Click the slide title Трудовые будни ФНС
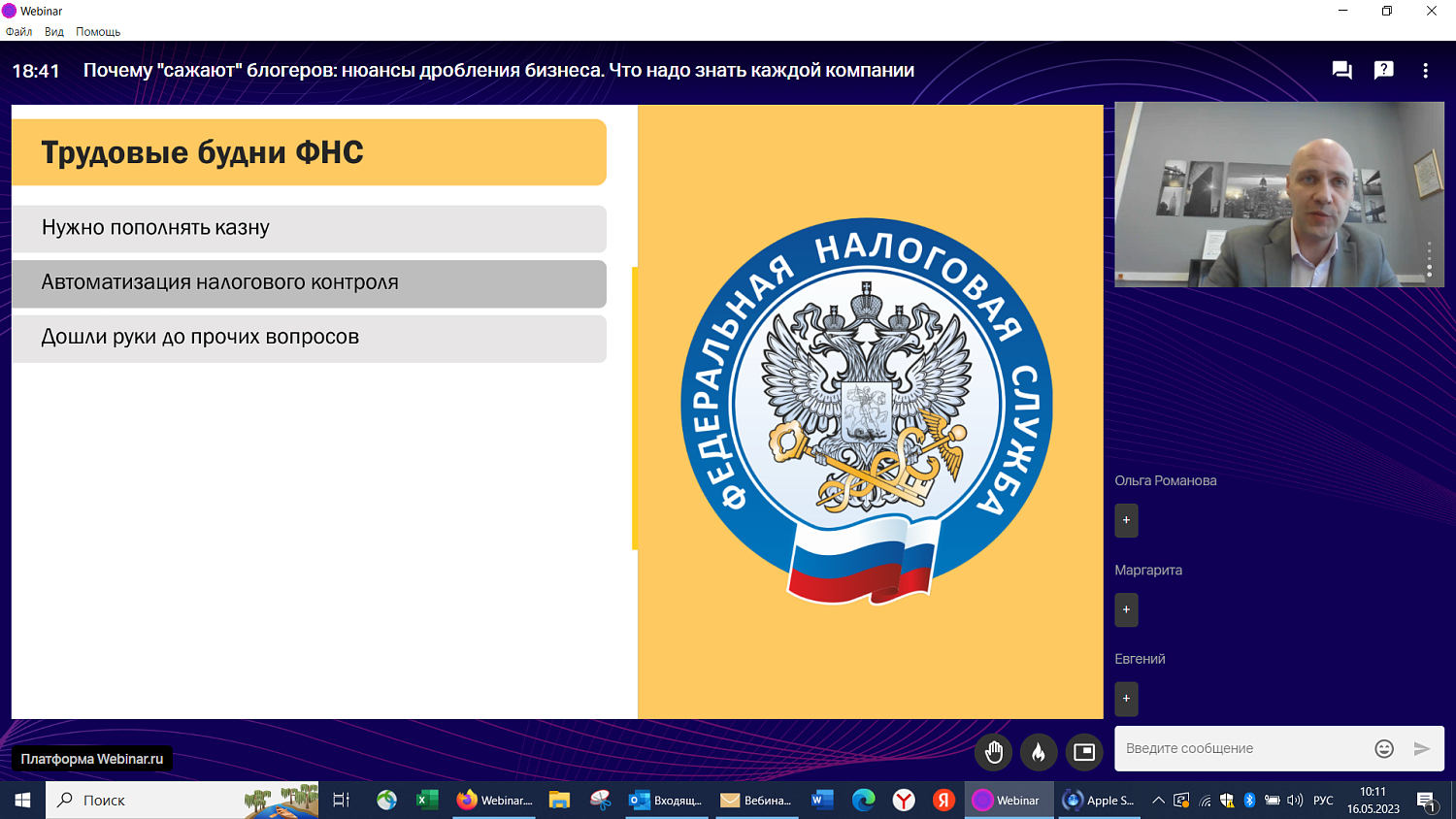 (x=202, y=152)
